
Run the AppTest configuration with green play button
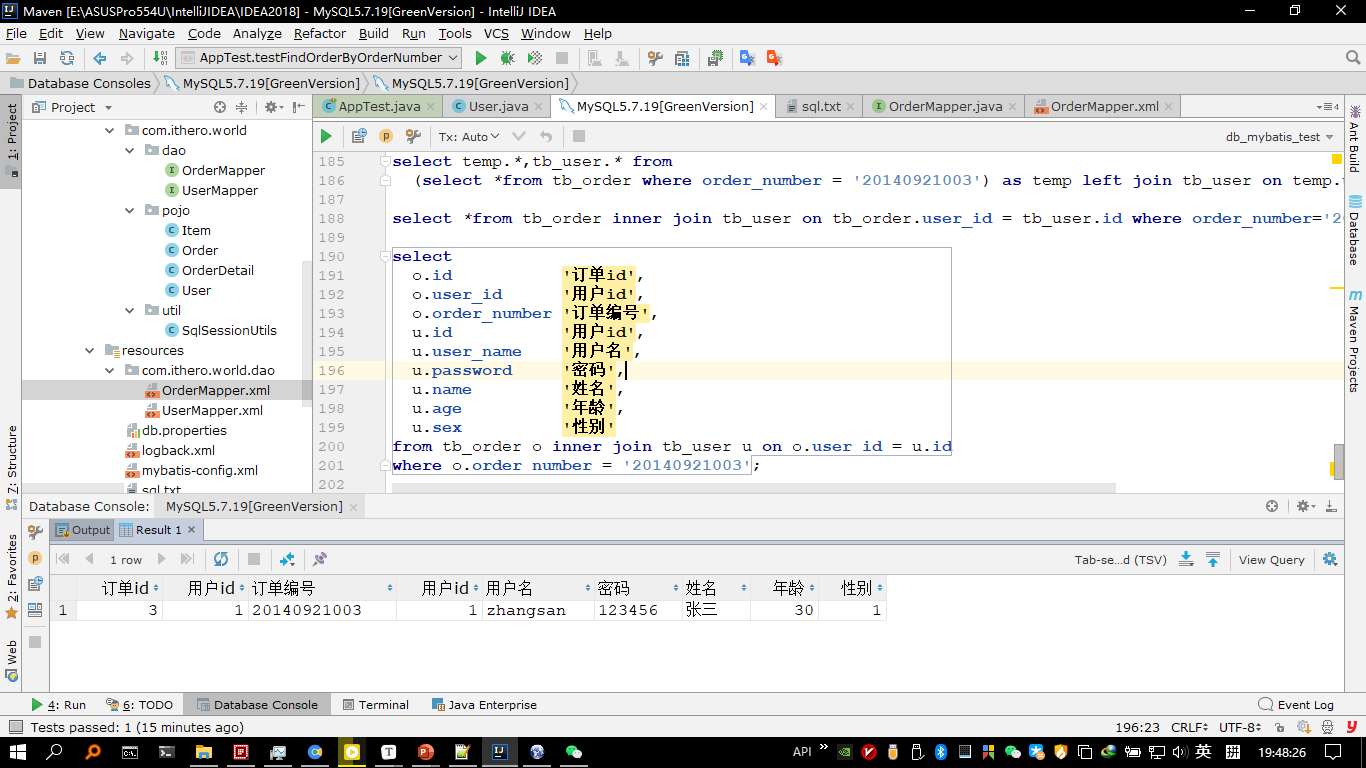click(481, 58)
